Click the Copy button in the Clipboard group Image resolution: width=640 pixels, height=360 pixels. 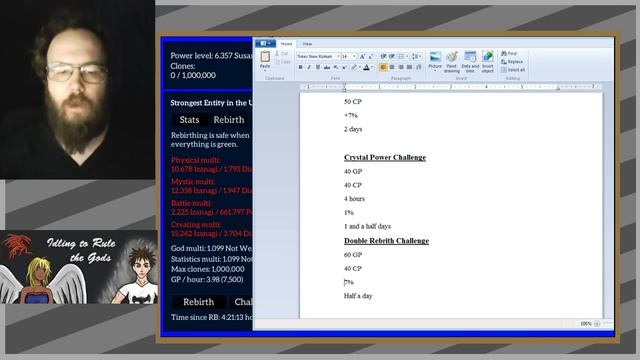pyautogui.click(x=283, y=62)
